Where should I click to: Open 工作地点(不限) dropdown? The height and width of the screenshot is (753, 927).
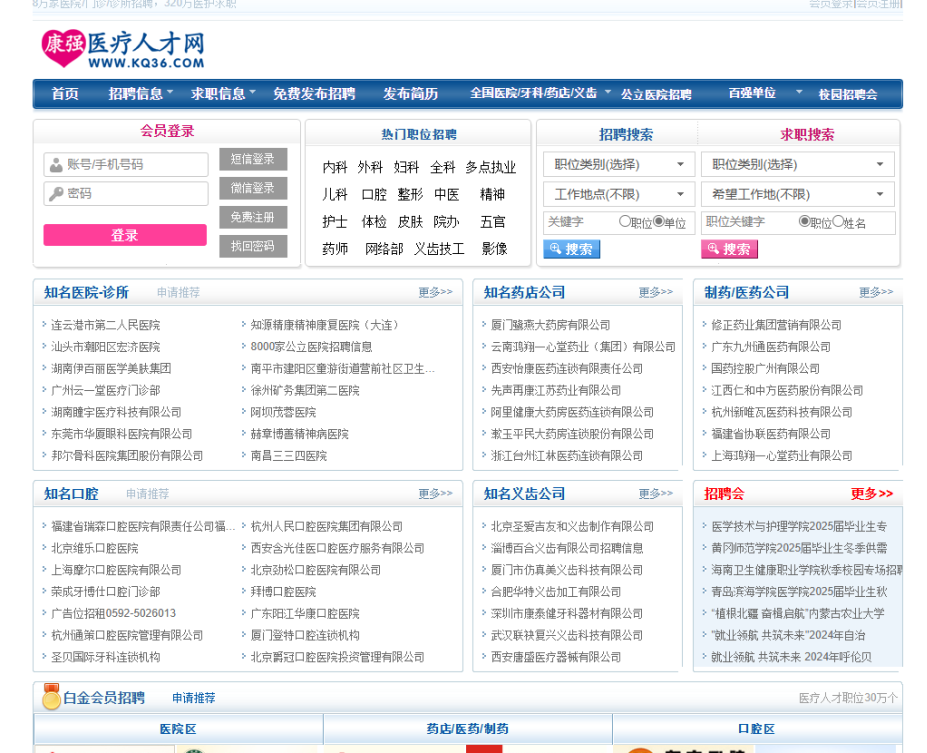[x=618, y=194]
